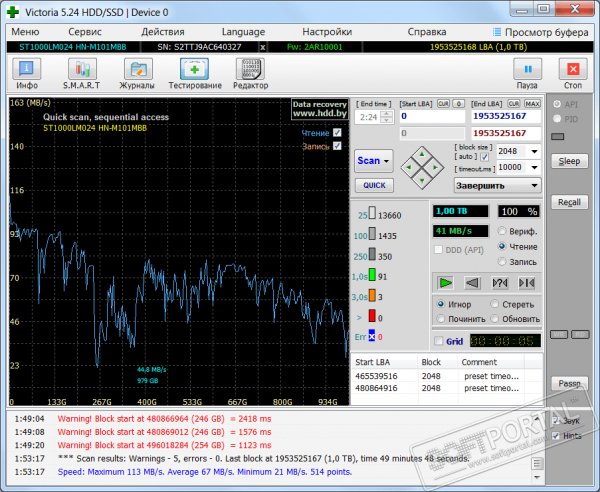Click the Sleep button
Image resolution: width=600 pixels, height=492 pixels.
[569, 161]
